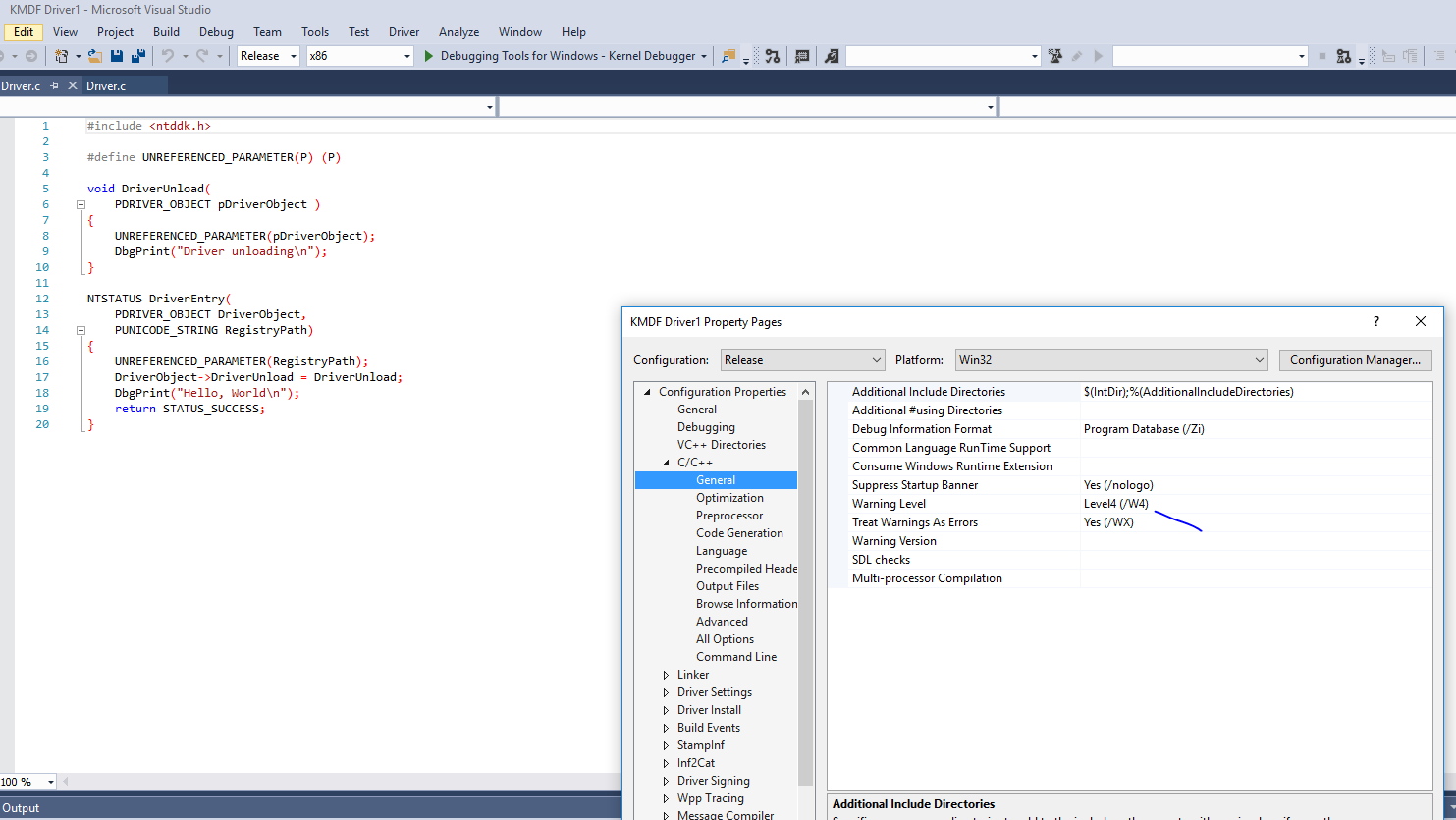Click the Configuration Manager button
The image size is (1456, 820).
[x=1355, y=360]
